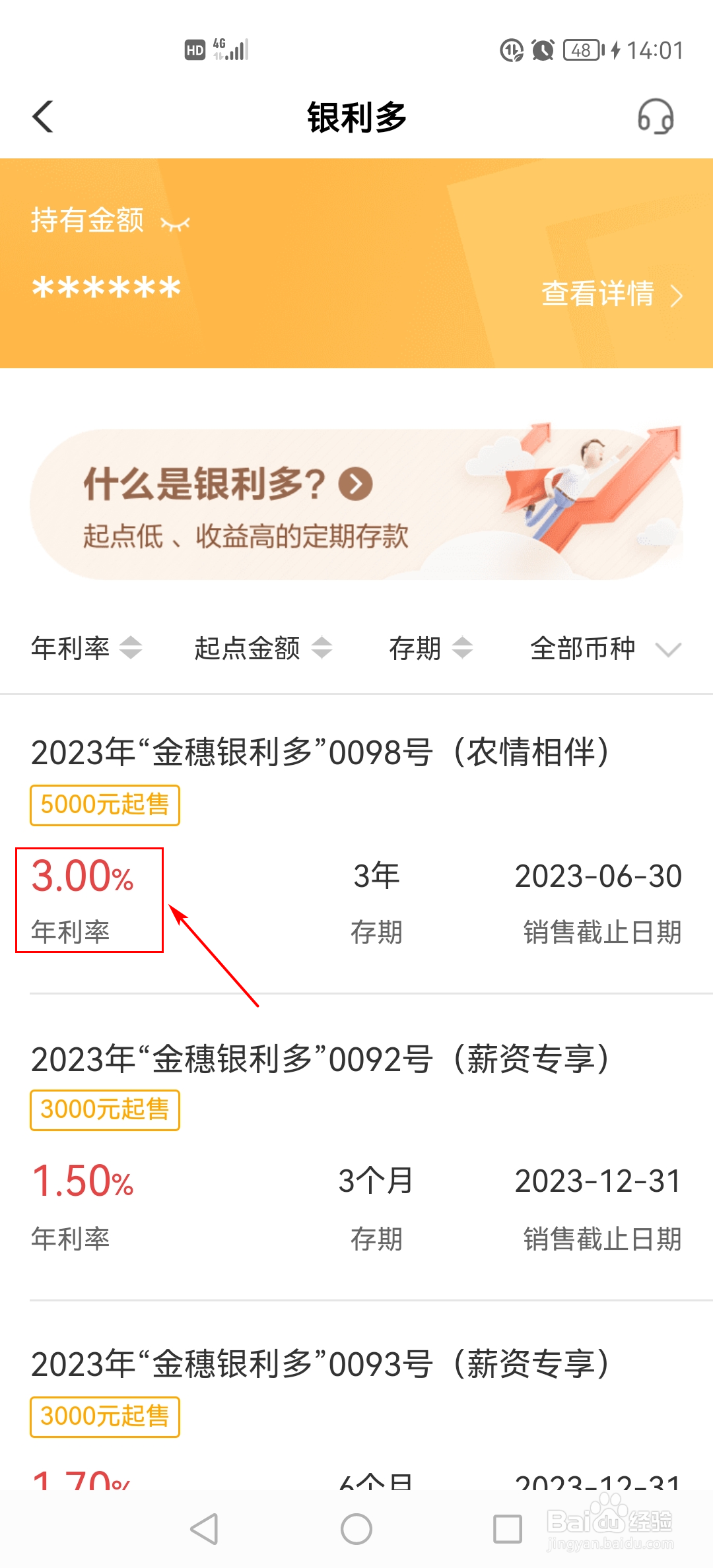Sort products by 起点金额
Image resolution: width=713 pixels, height=1568 pixels.
pos(263,648)
